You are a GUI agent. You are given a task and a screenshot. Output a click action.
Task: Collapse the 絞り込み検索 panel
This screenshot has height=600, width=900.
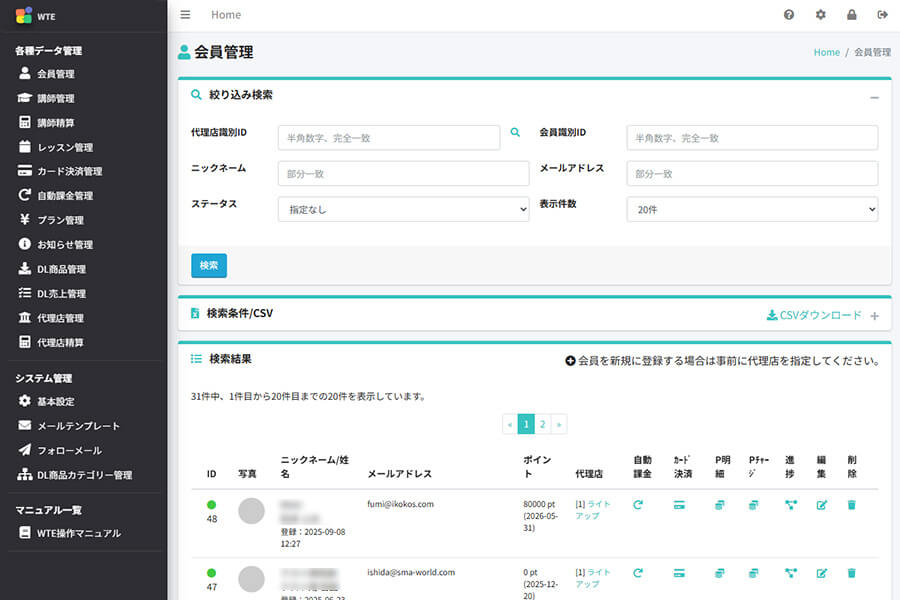pyautogui.click(x=875, y=97)
